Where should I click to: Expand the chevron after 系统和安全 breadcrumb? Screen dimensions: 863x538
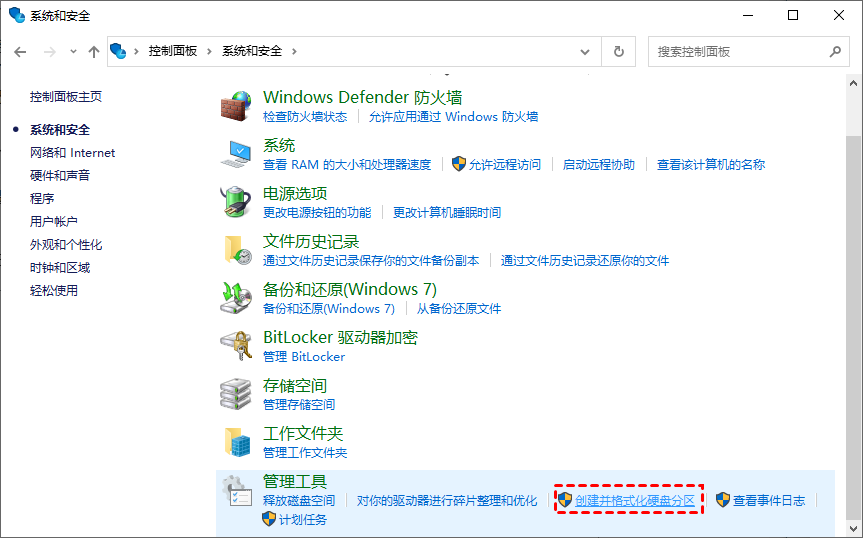pyautogui.click(x=294, y=52)
